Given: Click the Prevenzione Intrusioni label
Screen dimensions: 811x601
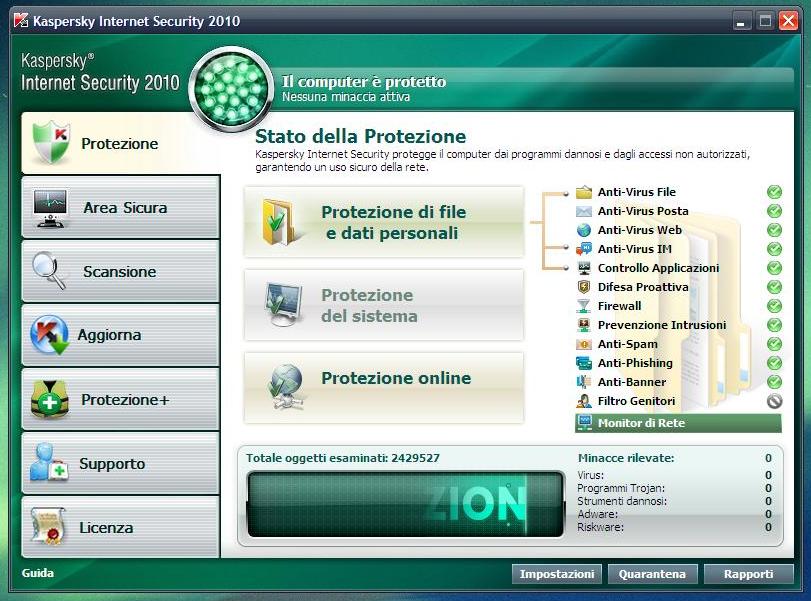Looking at the screenshot, I should (x=662, y=325).
